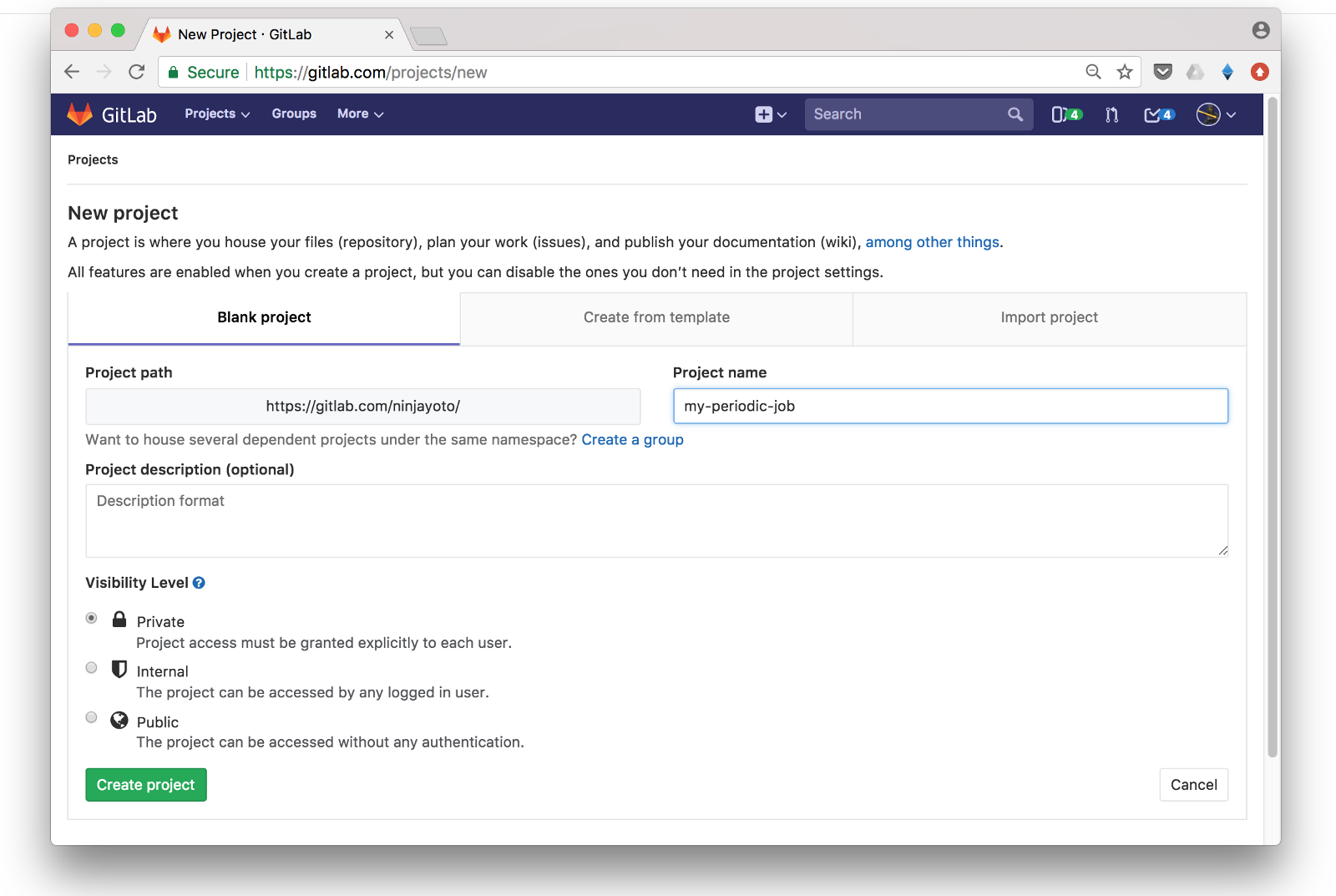This screenshot has width=1336, height=896.
Task: Open the issues icon in navbar
Action: click(x=1065, y=114)
